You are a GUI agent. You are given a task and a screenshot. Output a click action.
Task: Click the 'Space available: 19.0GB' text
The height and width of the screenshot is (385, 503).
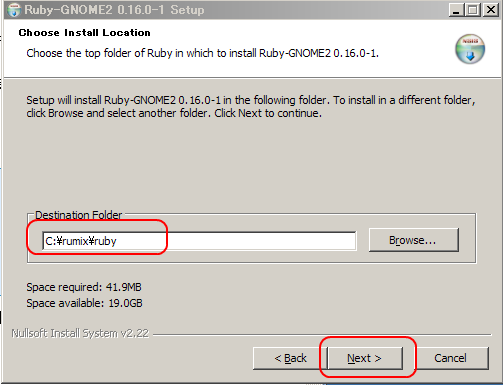point(84,303)
